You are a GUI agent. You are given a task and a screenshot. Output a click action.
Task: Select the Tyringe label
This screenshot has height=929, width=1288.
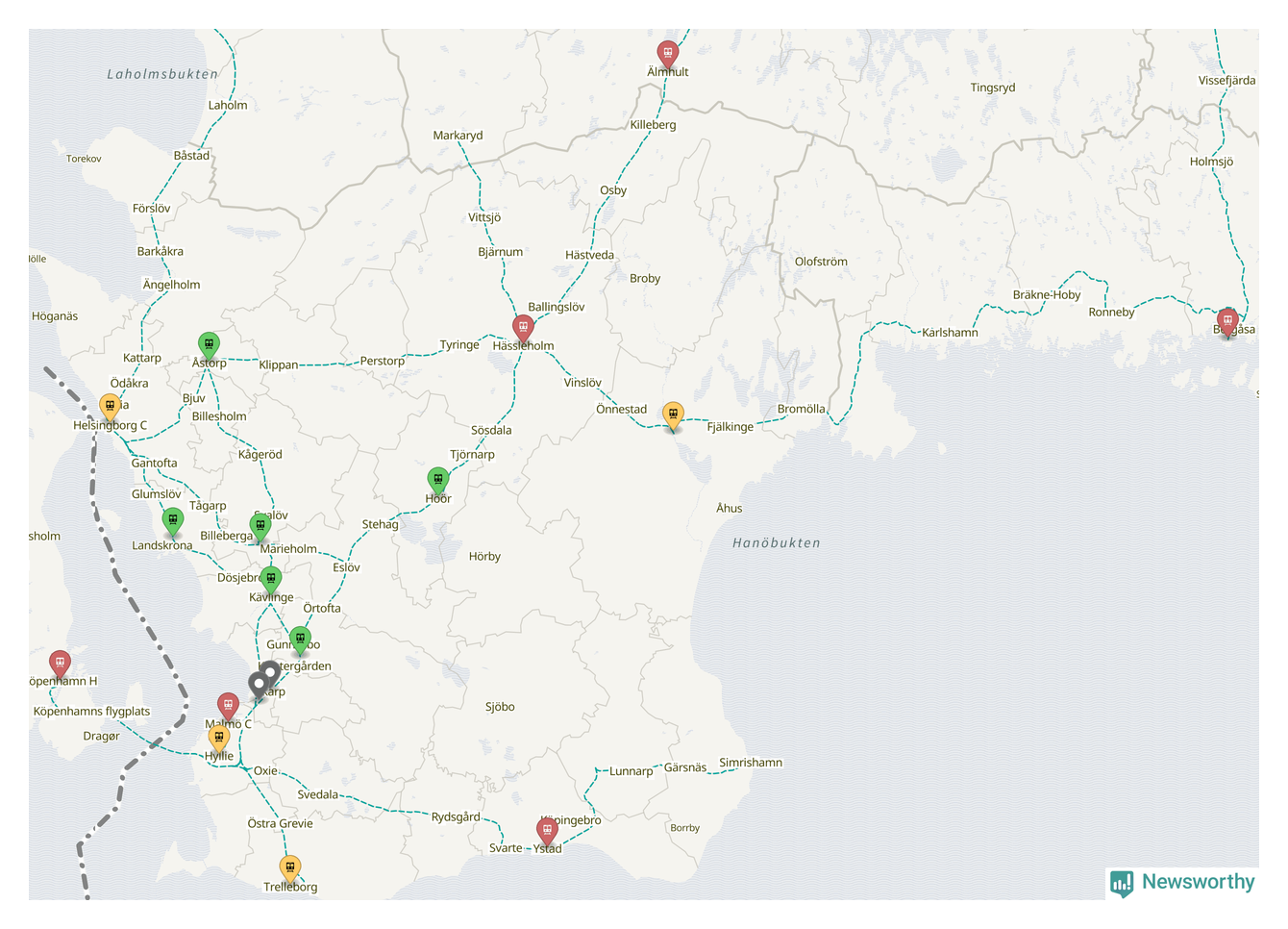(x=459, y=345)
